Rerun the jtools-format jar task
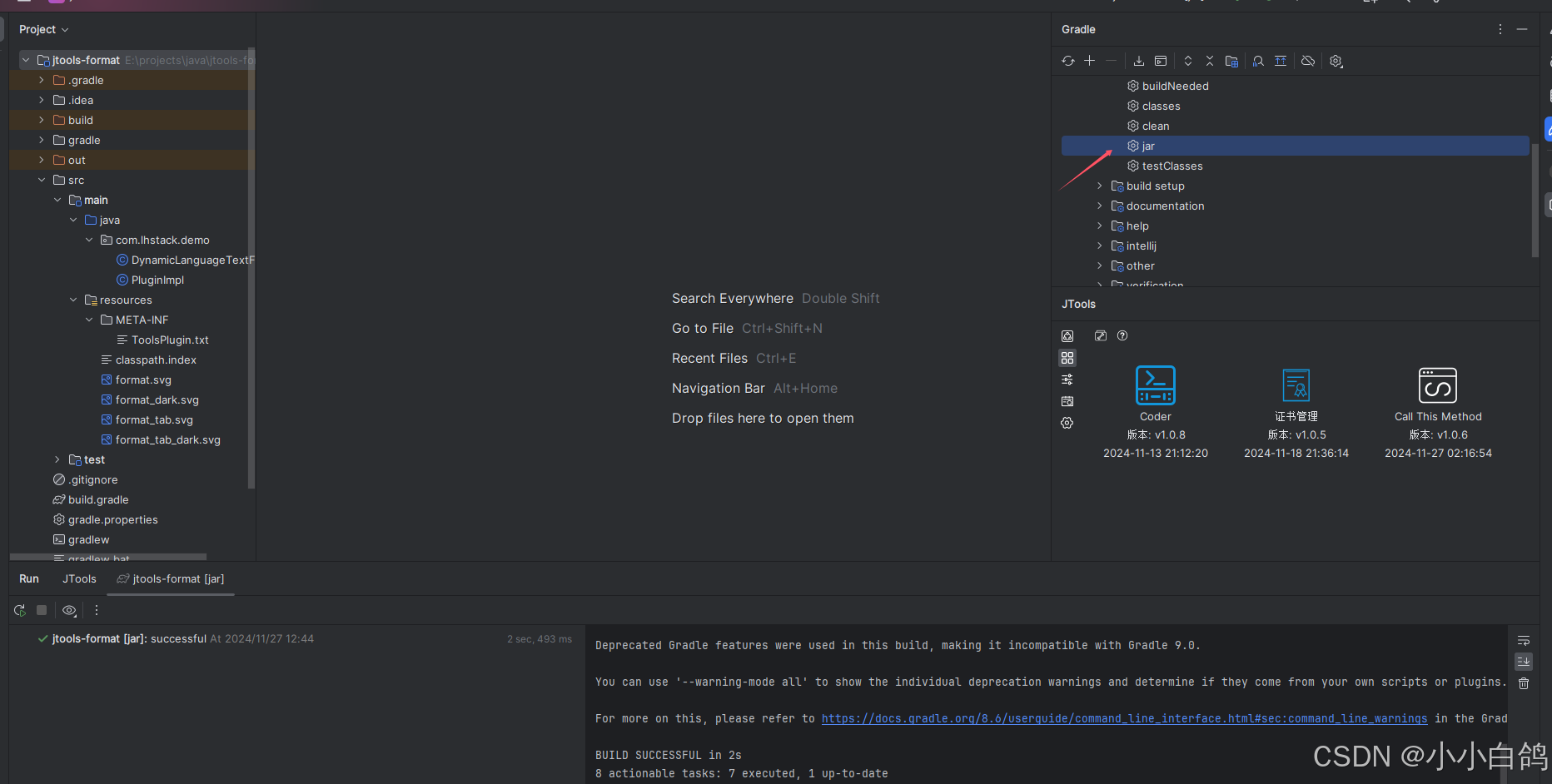The height and width of the screenshot is (784, 1552). point(20,610)
